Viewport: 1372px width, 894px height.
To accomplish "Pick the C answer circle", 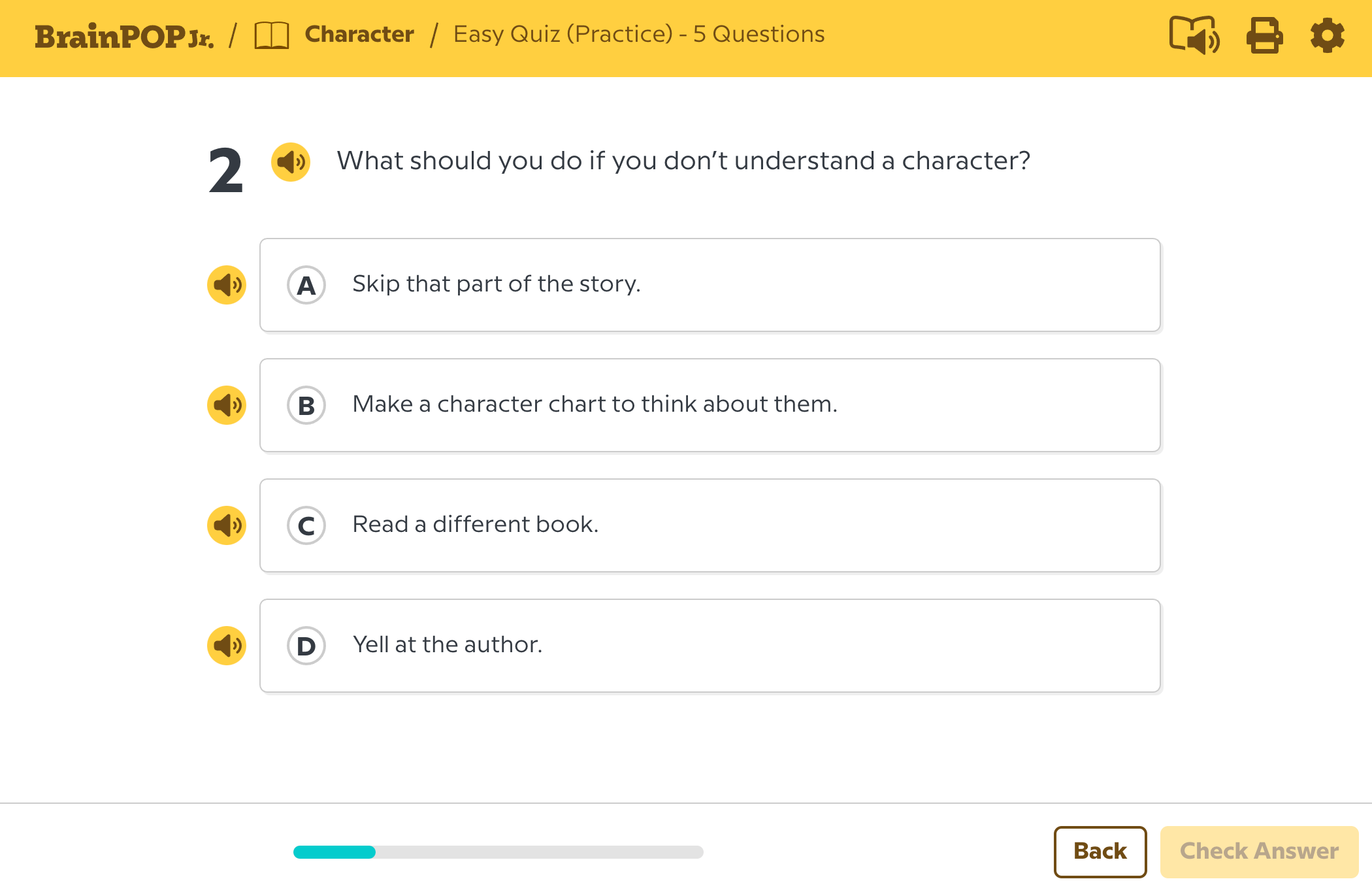I will [x=306, y=525].
